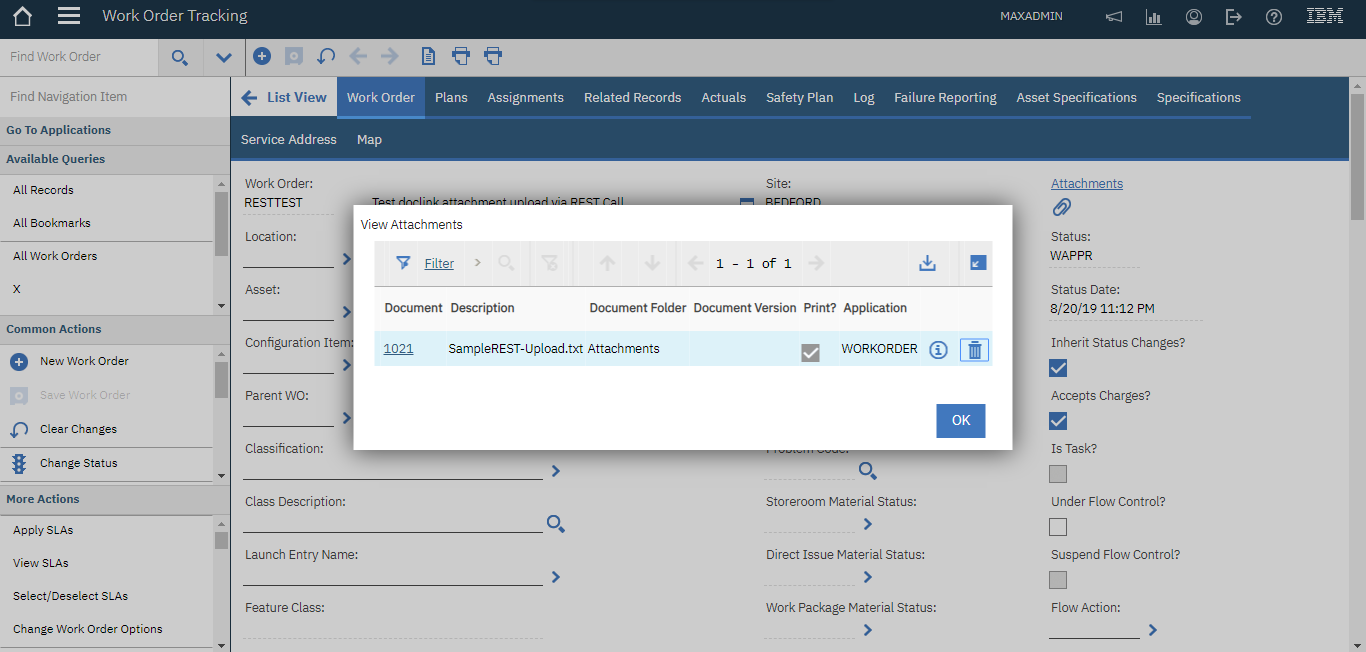Open the Classification detail menu arrow

tap(555, 470)
